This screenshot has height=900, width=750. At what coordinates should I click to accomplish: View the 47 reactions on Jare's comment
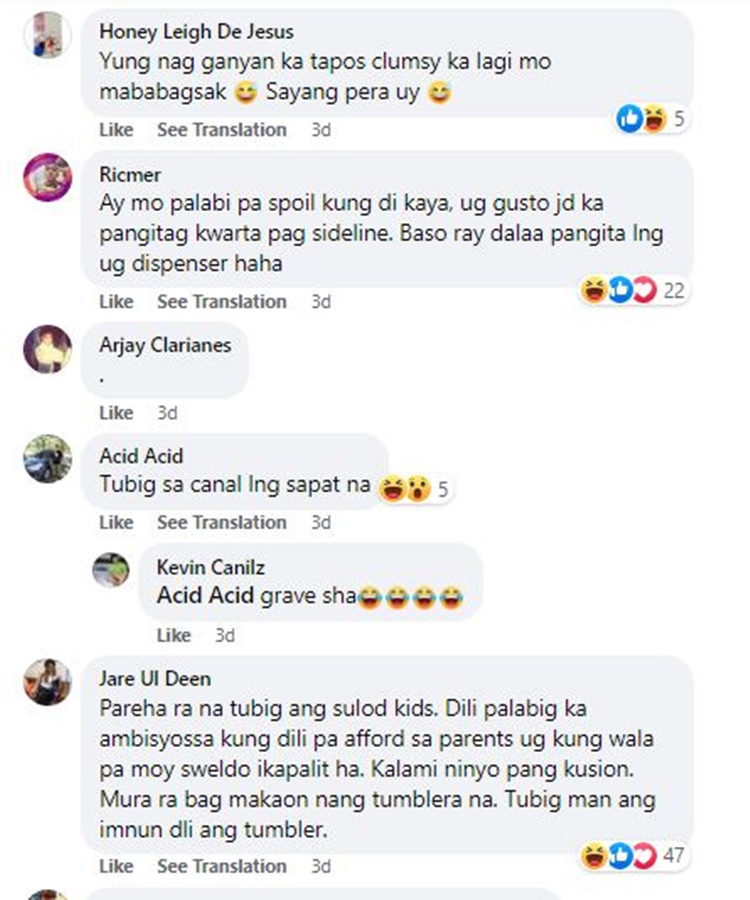coord(633,856)
